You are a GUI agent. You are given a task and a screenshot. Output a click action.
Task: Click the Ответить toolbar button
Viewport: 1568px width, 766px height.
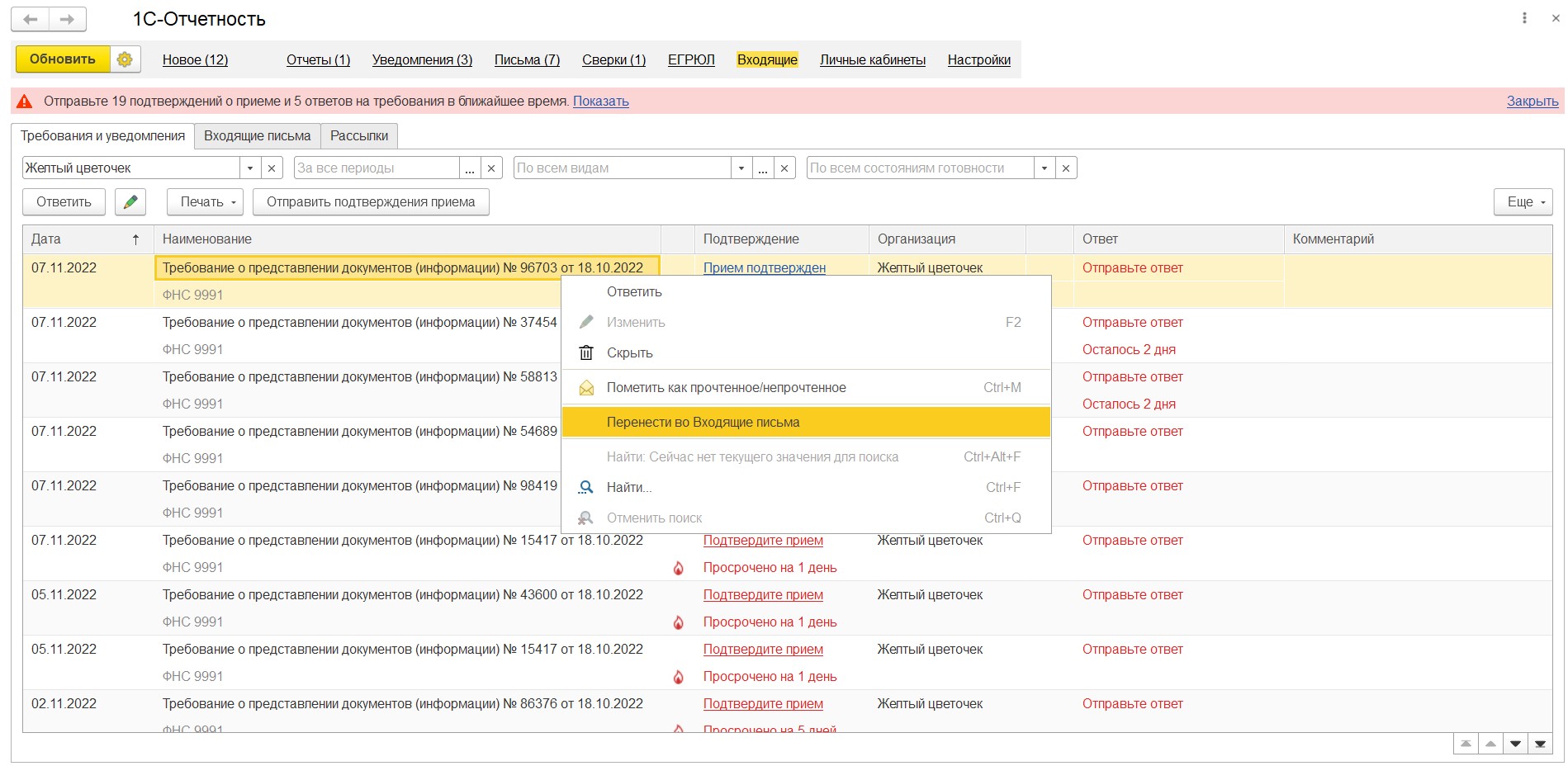coord(64,202)
